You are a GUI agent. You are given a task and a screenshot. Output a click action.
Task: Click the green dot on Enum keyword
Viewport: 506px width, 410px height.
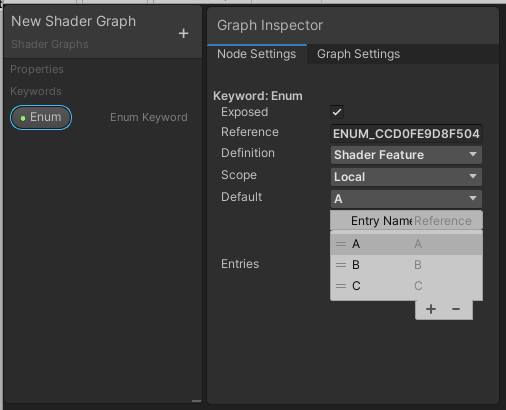[x=23, y=118]
